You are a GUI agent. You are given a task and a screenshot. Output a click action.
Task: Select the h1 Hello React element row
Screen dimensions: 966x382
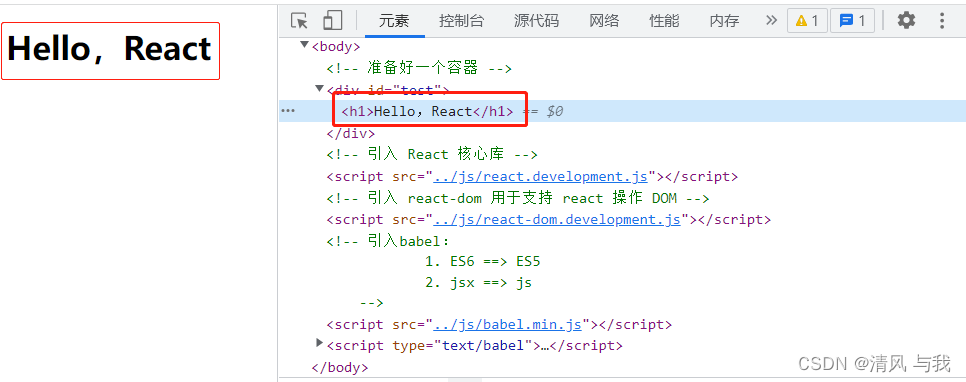(622, 111)
